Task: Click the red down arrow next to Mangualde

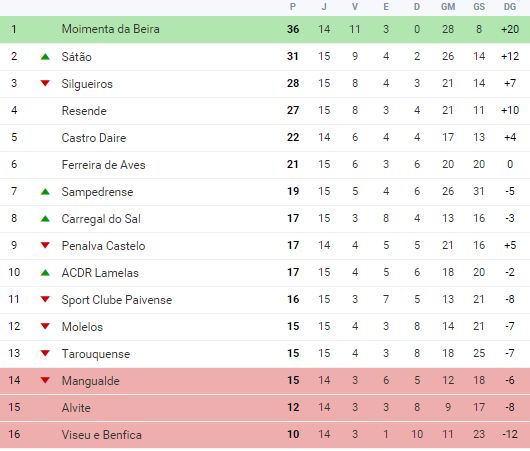Action: [x=45, y=380]
